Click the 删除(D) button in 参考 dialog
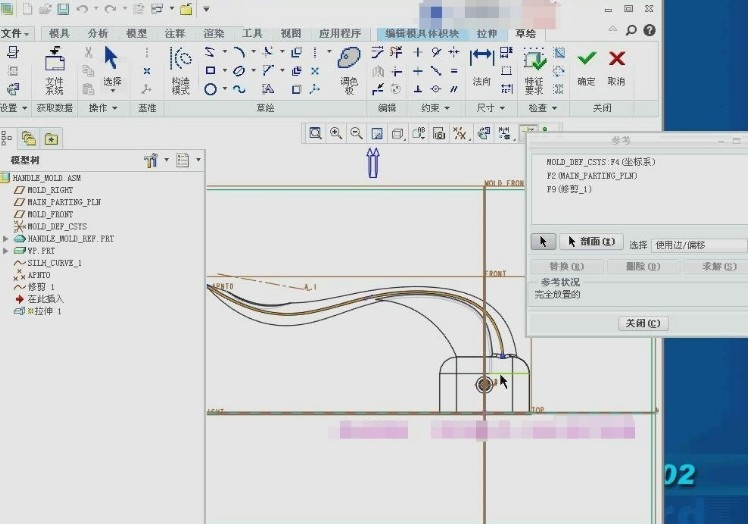 coord(643,266)
